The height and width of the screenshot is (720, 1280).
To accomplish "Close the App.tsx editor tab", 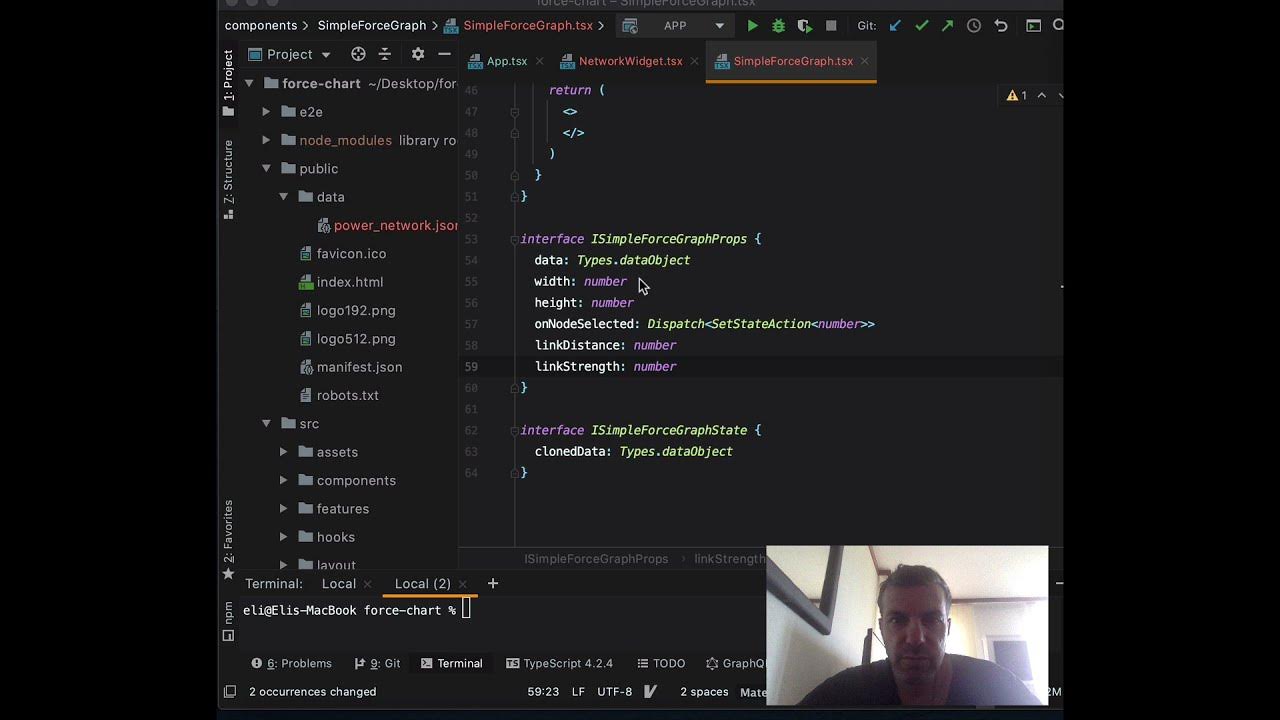I will click(x=540, y=61).
